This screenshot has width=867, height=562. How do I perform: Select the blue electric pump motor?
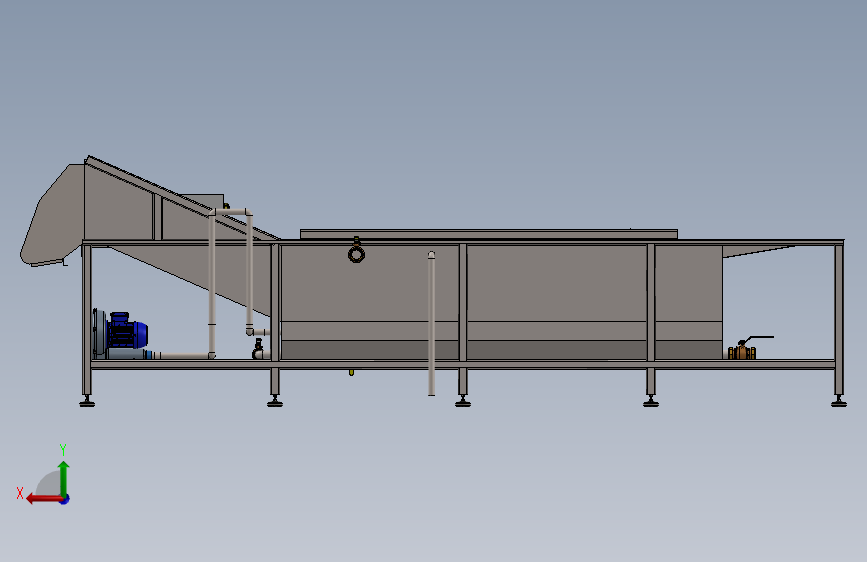pyautogui.click(x=126, y=331)
